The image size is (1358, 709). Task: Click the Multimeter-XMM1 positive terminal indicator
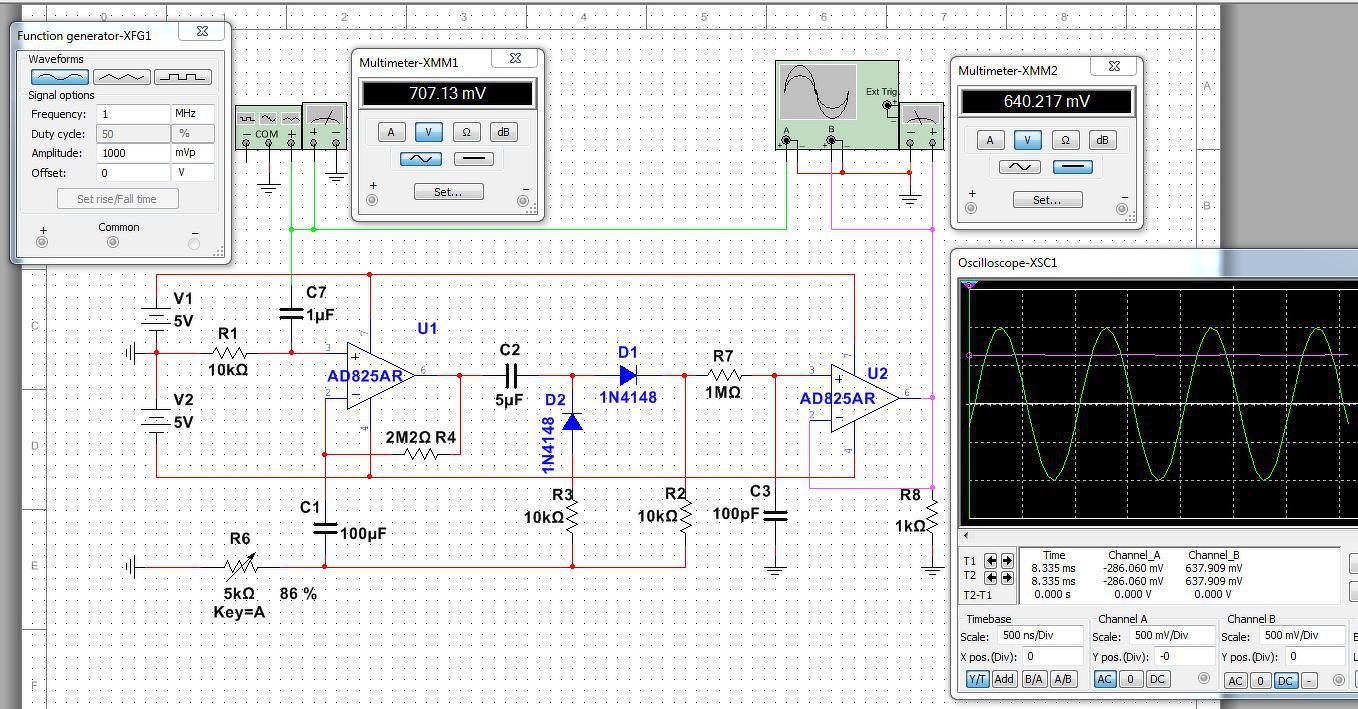(372, 200)
